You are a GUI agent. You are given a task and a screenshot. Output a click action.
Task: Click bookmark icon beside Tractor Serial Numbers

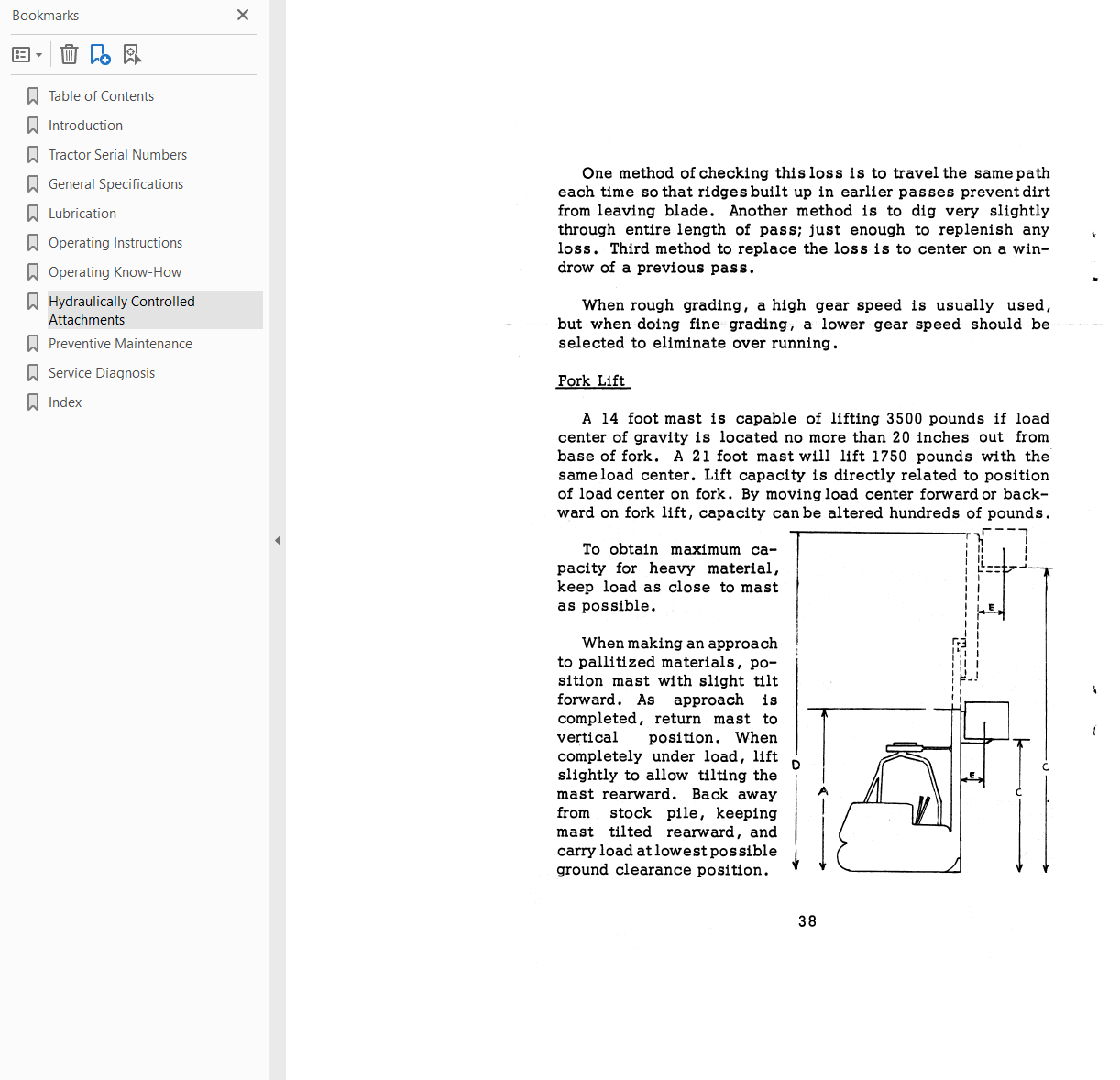tap(33, 155)
